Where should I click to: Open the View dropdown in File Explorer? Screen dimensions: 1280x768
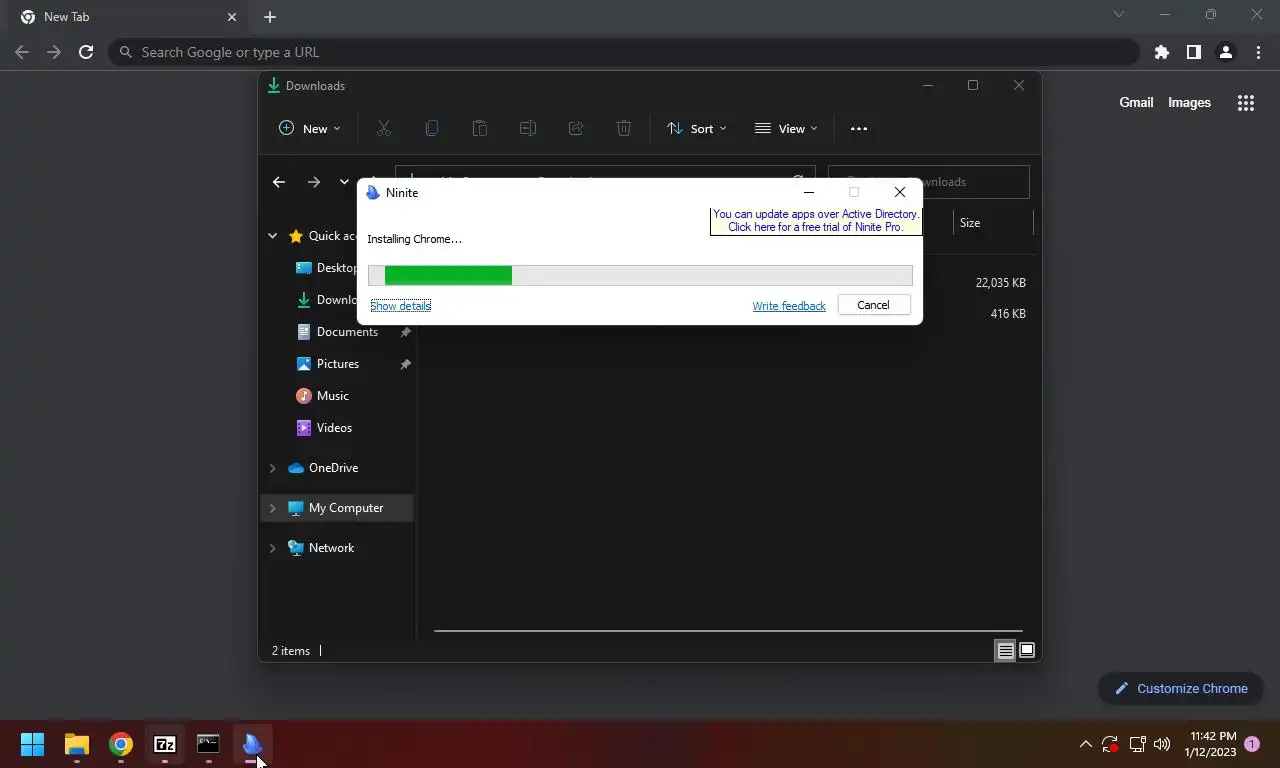(786, 128)
